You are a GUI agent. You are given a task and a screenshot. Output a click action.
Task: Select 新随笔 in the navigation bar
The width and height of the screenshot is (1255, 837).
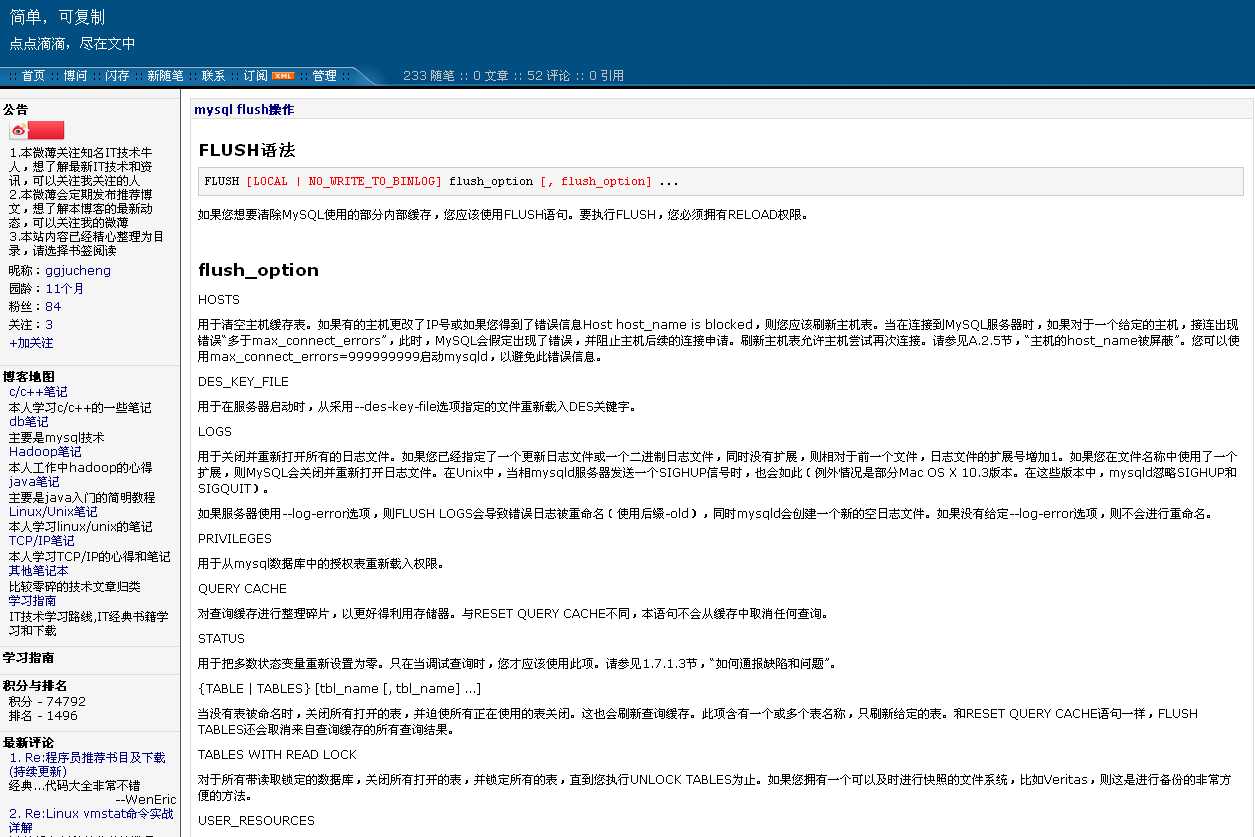click(165, 76)
